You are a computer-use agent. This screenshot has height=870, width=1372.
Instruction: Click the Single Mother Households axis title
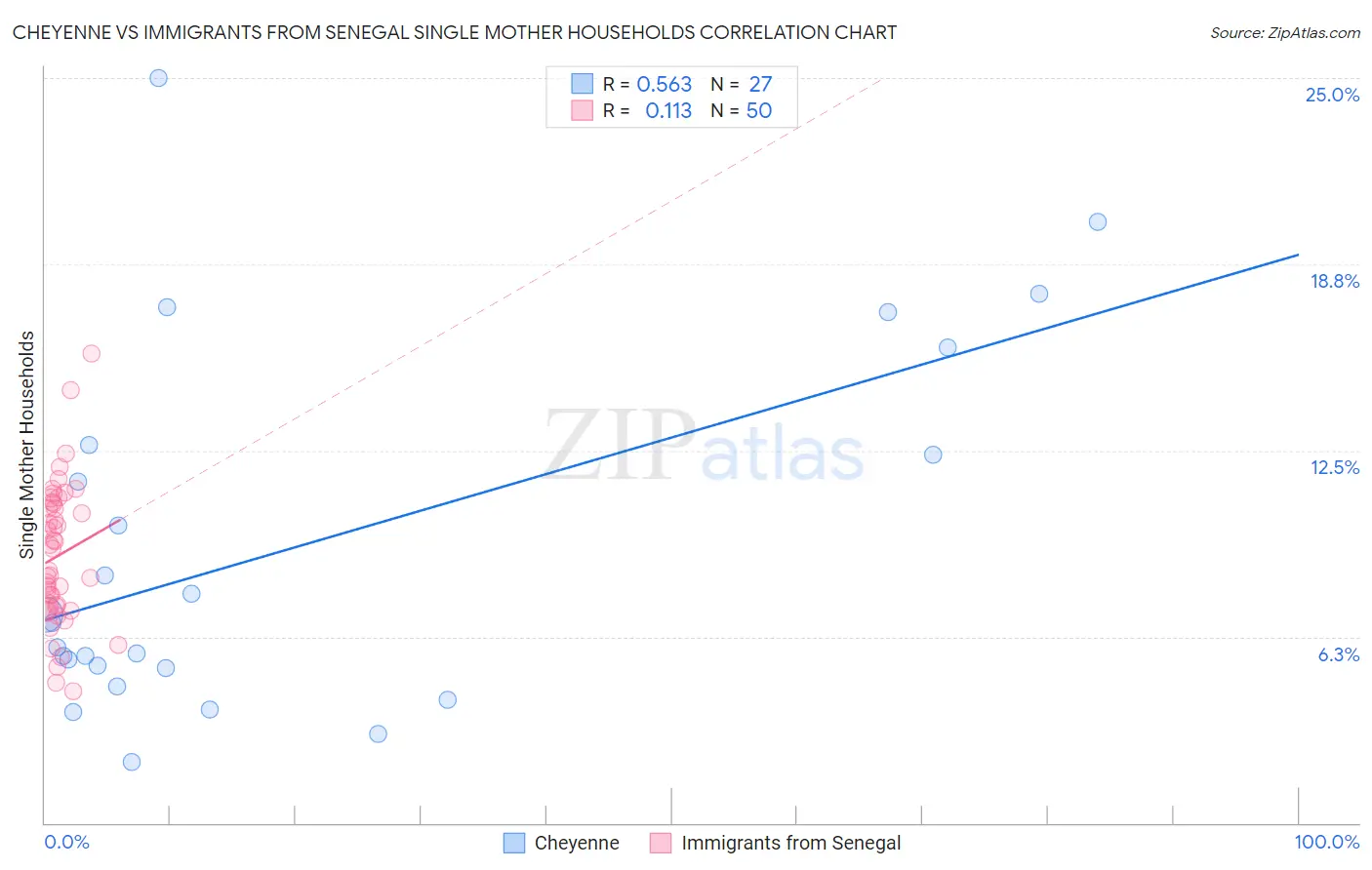click(x=27, y=445)
